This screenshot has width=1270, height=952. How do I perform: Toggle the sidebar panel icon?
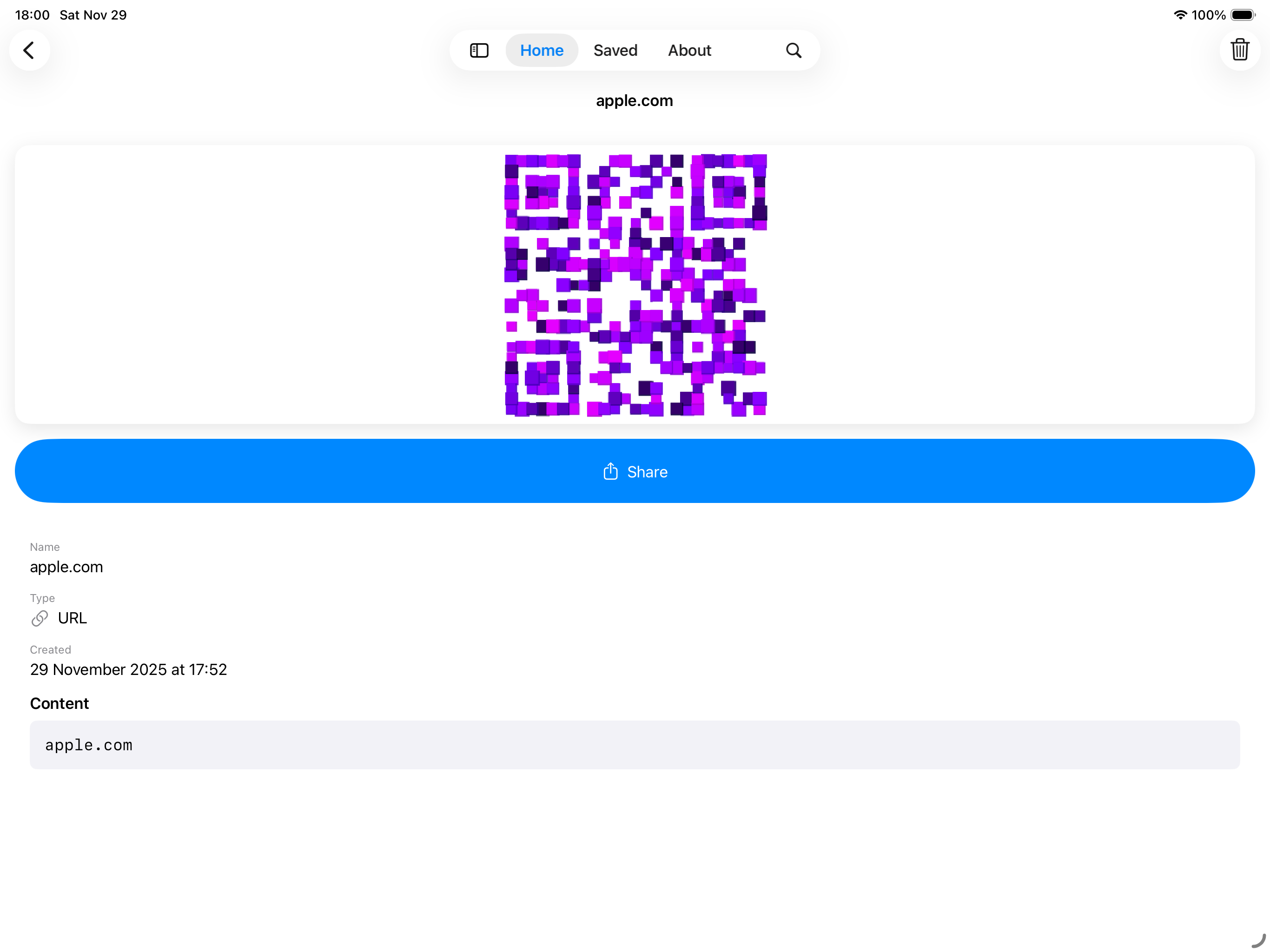[479, 51]
